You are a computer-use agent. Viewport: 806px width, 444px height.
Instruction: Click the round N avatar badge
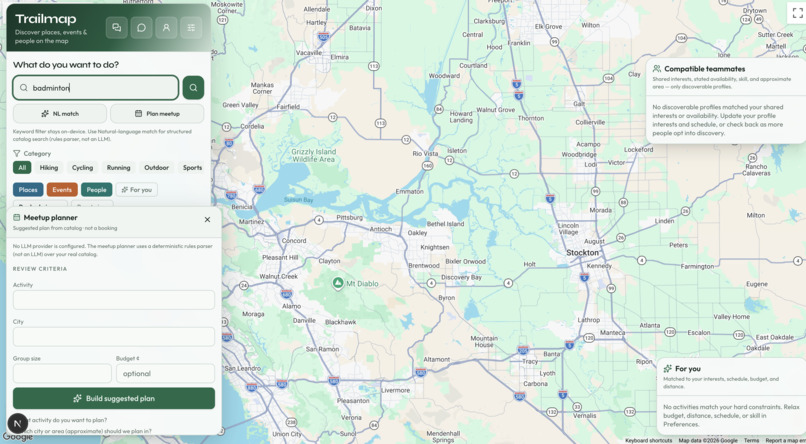pos(17,423)
